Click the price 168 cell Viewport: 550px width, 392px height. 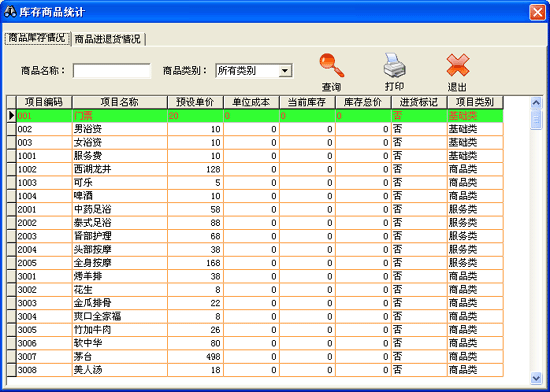tap(195, 263)
